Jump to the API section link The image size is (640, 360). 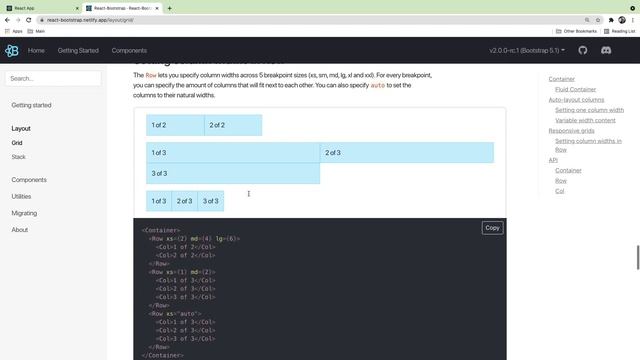tap(553, 160)
